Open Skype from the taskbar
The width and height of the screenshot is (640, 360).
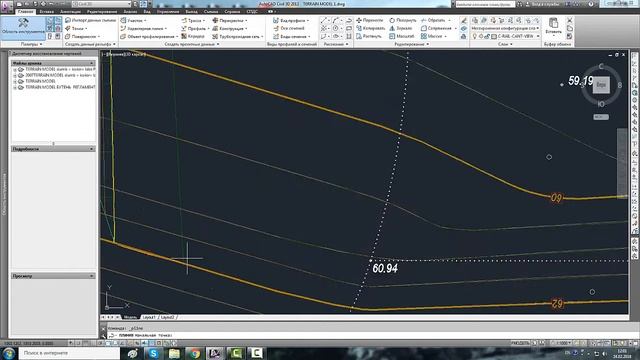pyautogui.click(x=153, y=353)
